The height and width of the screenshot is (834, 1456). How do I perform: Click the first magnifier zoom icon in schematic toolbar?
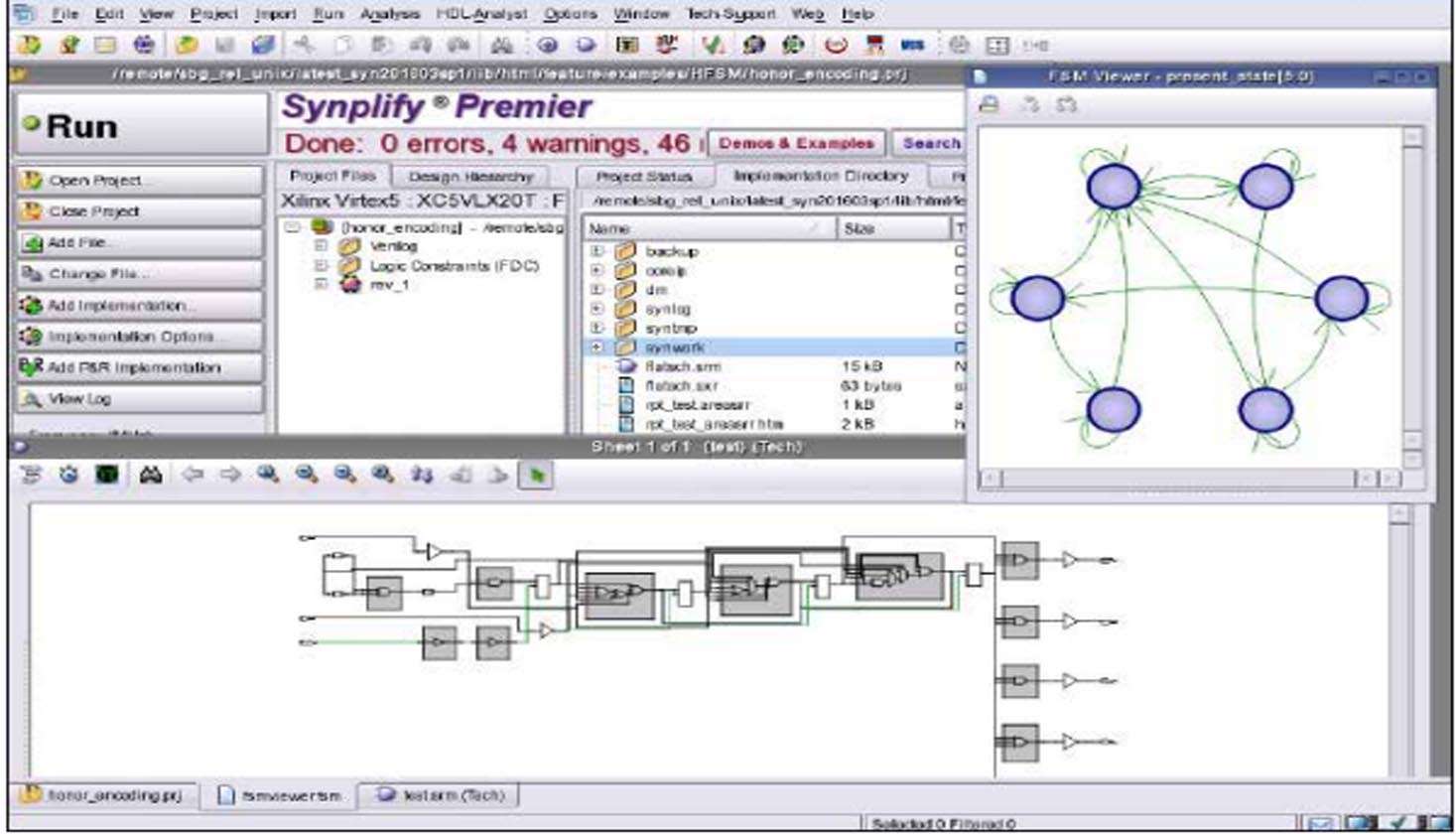click(x=268, y=476)
